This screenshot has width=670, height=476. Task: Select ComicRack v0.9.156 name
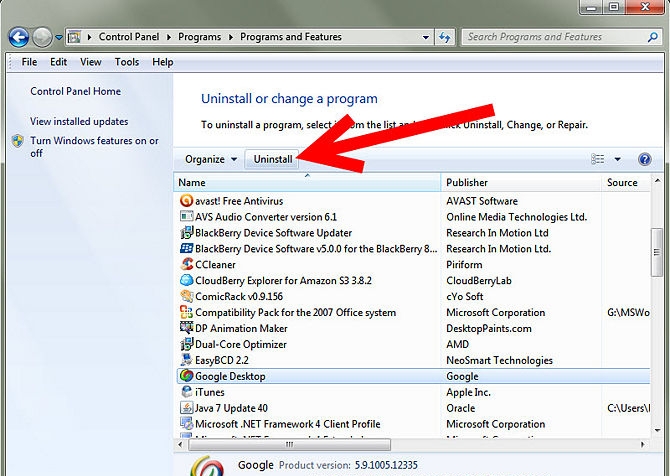[239, 297]
